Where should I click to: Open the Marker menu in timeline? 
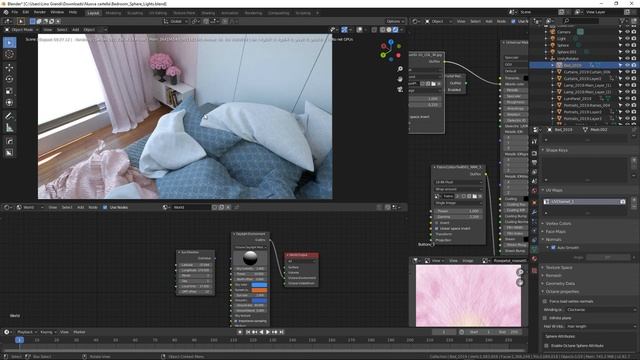point(79,332)
